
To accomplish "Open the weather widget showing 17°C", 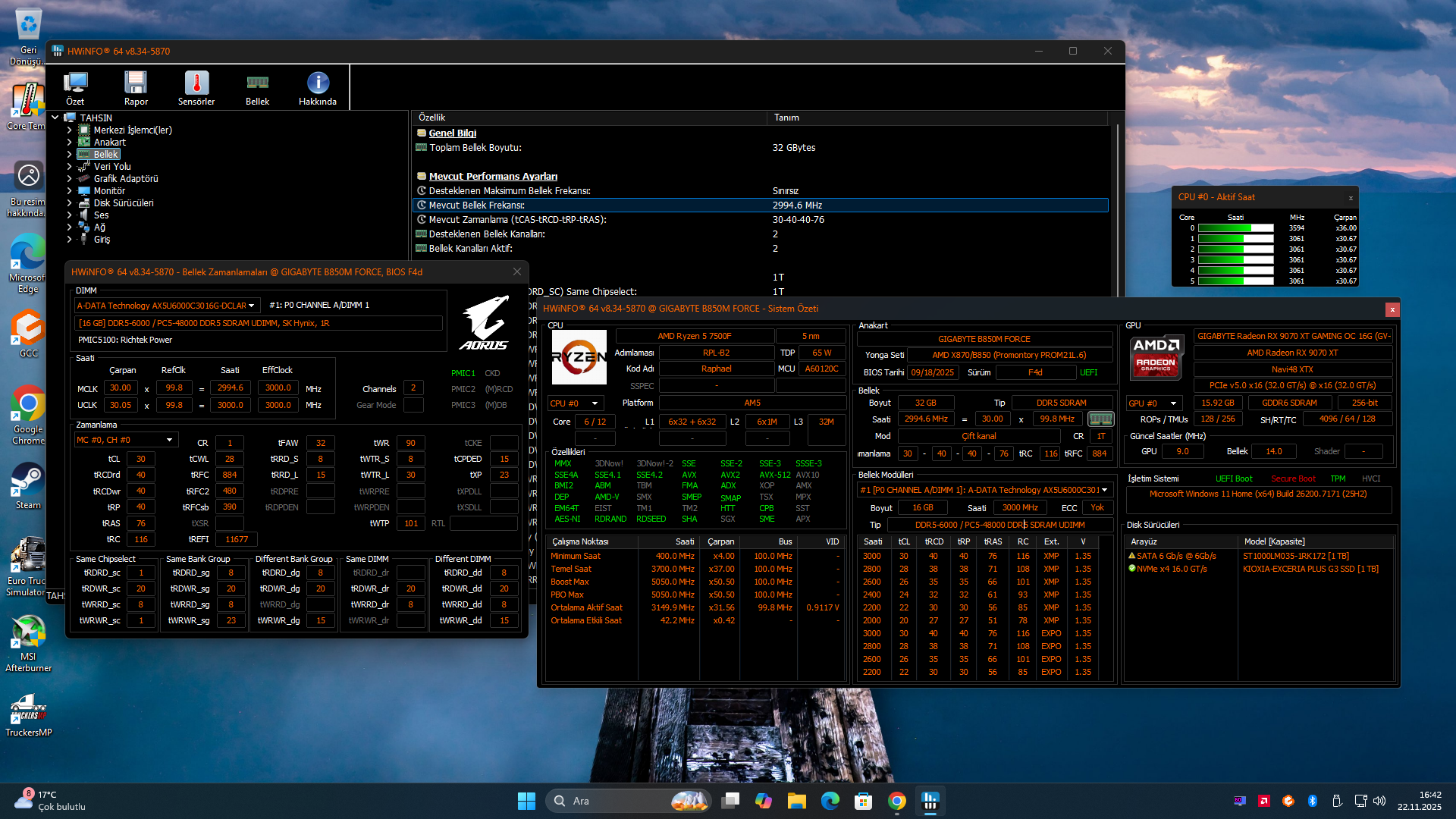I will point(50,801).
